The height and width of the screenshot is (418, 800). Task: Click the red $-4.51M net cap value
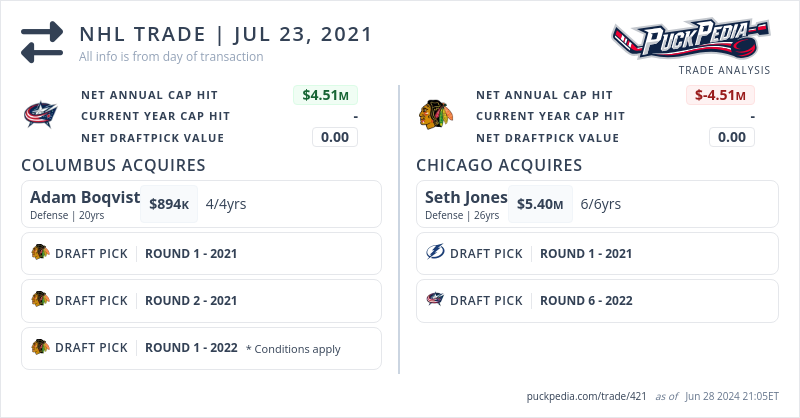[x=721, y=96]
